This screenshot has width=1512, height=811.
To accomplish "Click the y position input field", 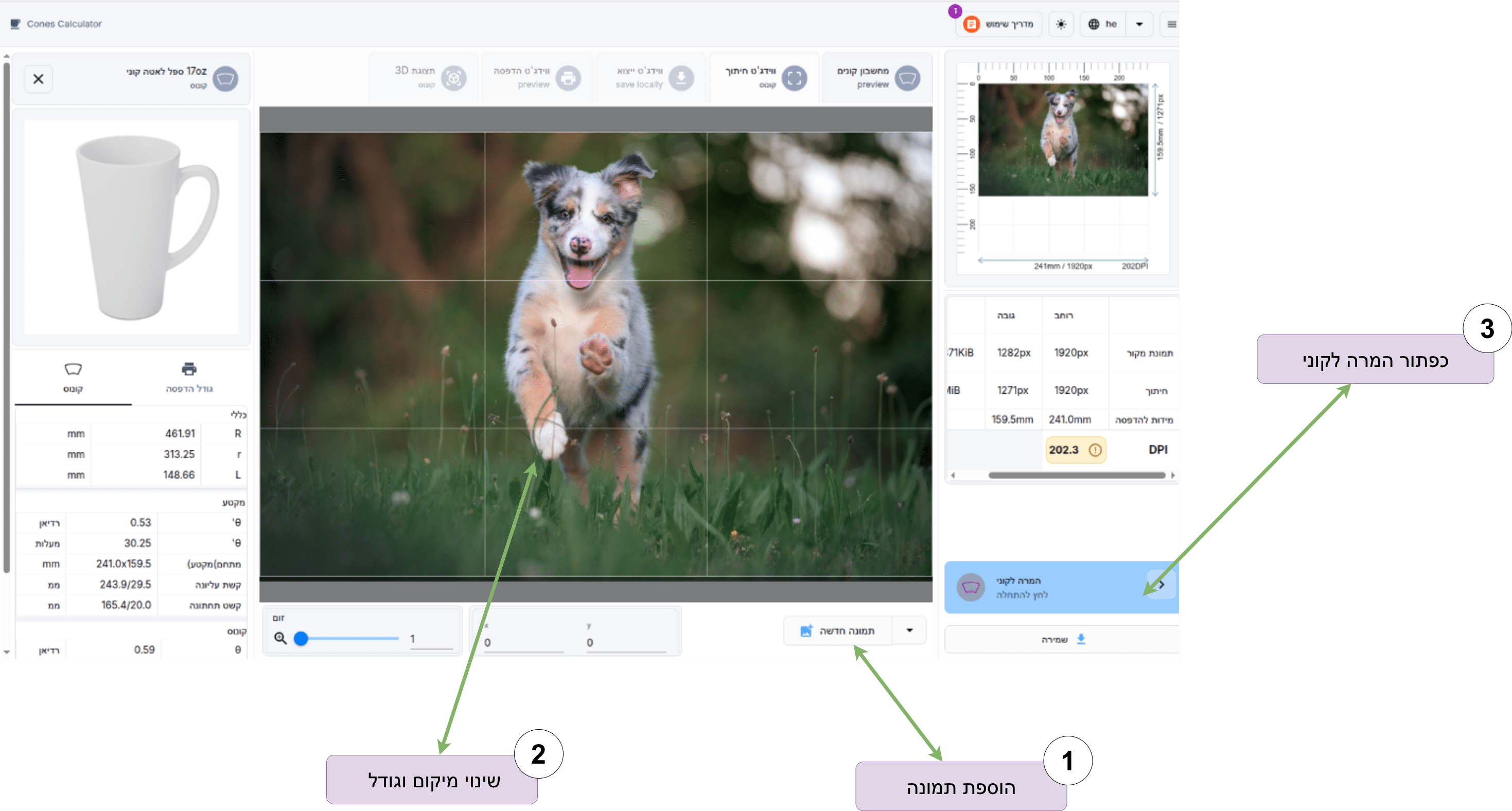I will 626,643.
